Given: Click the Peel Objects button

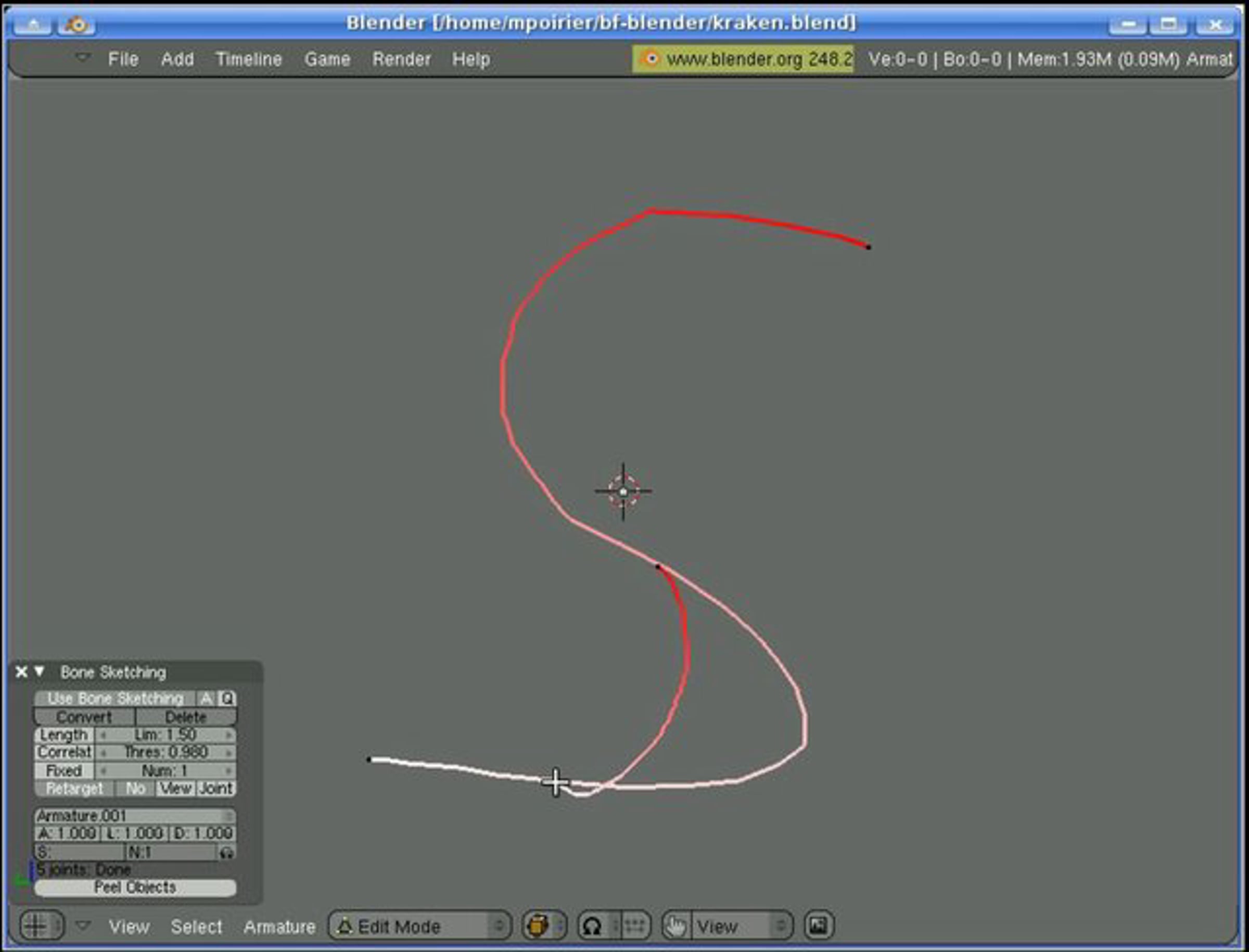Looking at the screenshot, I should pyautogui.click(x=135, y=887).
